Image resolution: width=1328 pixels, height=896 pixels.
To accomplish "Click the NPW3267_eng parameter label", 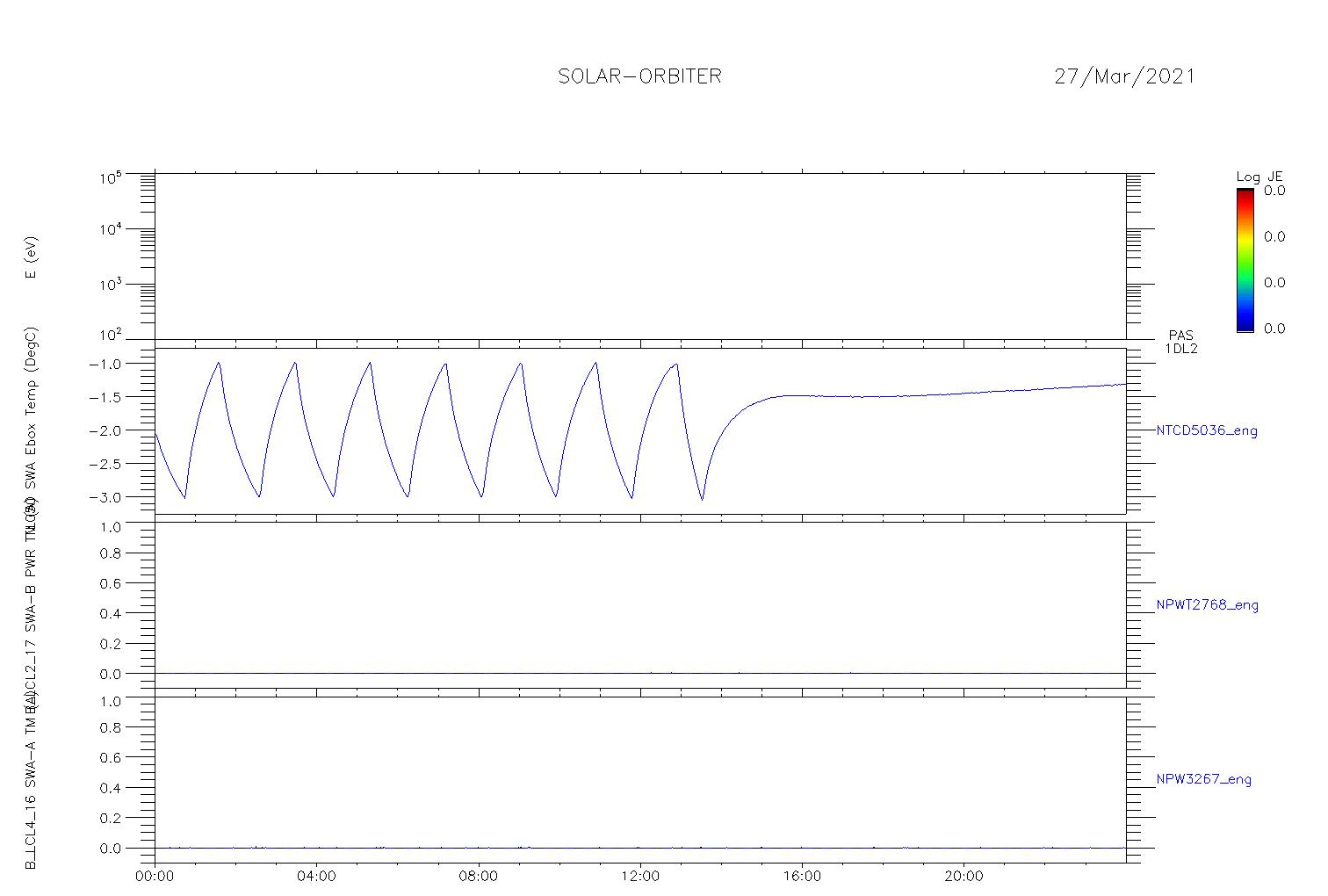I will (1204, 779).
